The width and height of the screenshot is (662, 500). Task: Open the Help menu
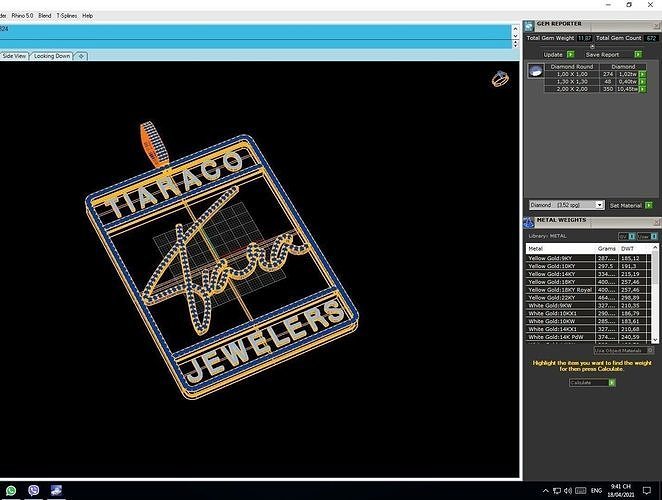(87, 16)
